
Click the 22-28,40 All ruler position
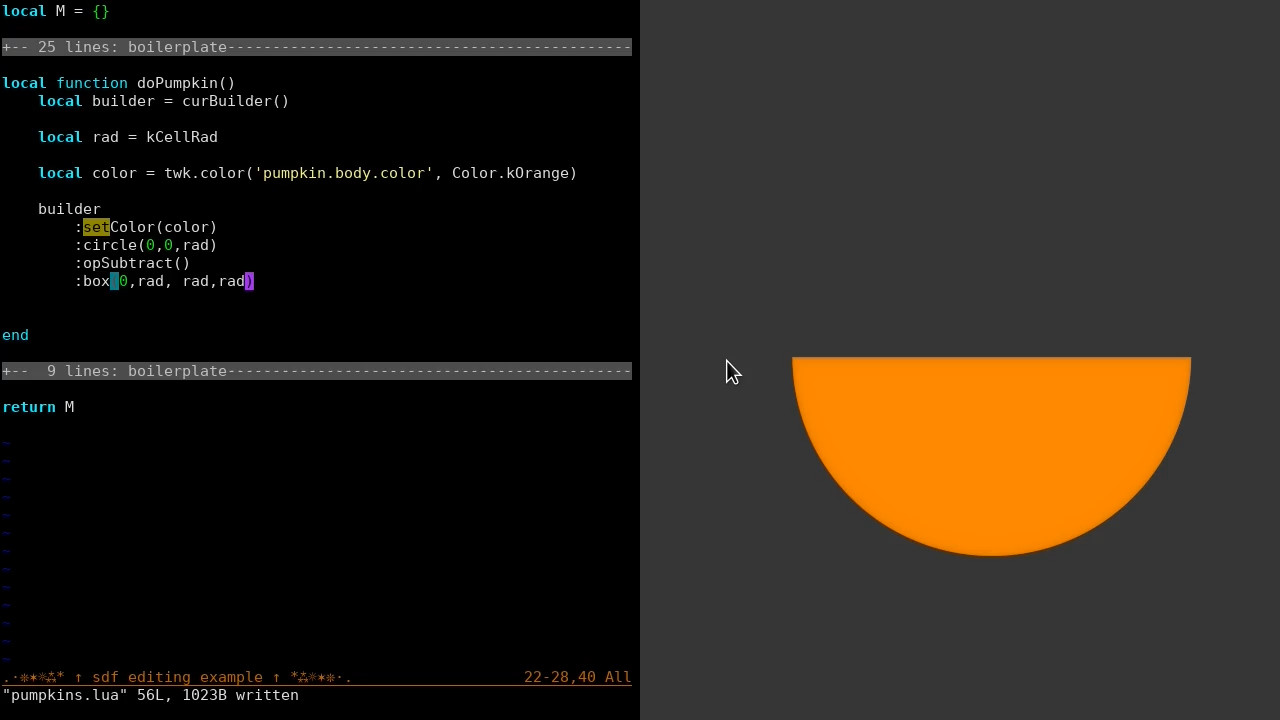pyautogui.click(x=578, y=677)
